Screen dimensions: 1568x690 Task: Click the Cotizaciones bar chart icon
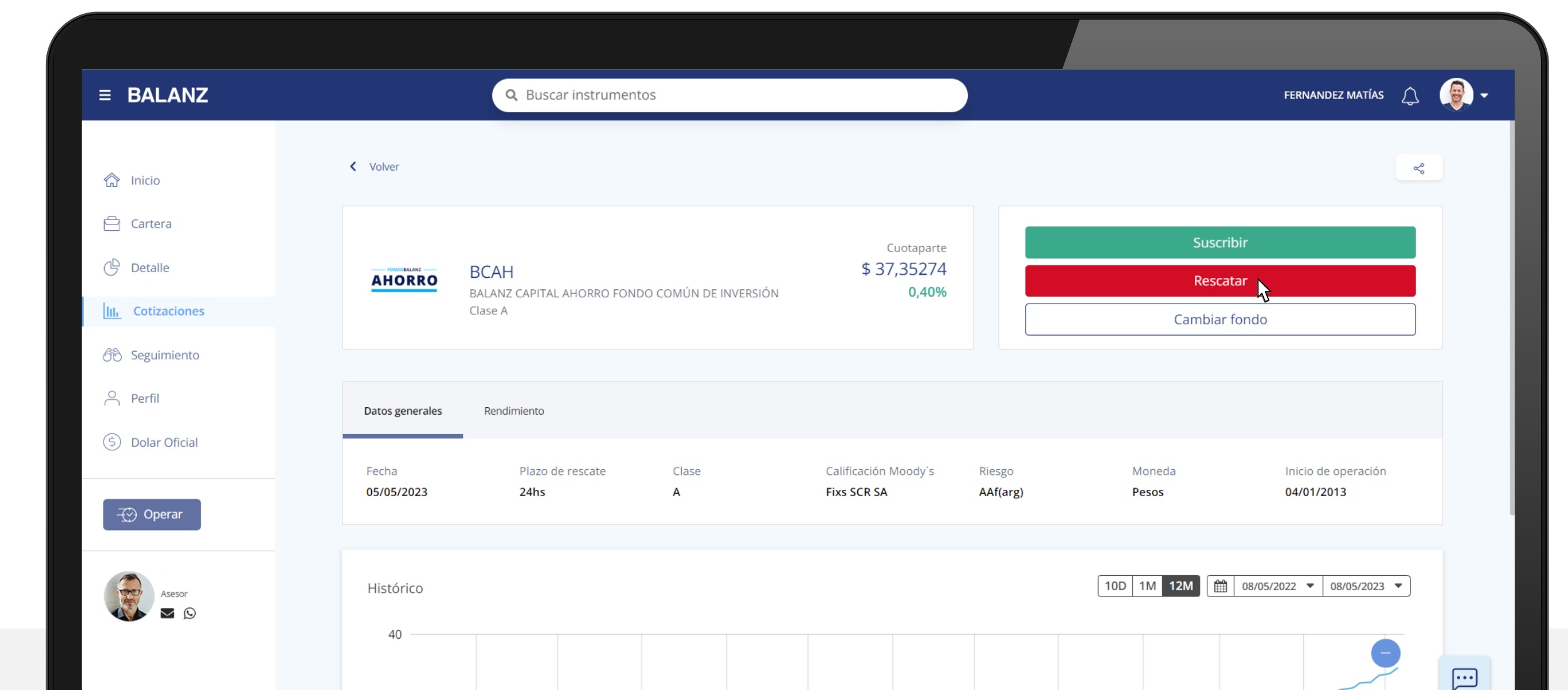point(112,310)
